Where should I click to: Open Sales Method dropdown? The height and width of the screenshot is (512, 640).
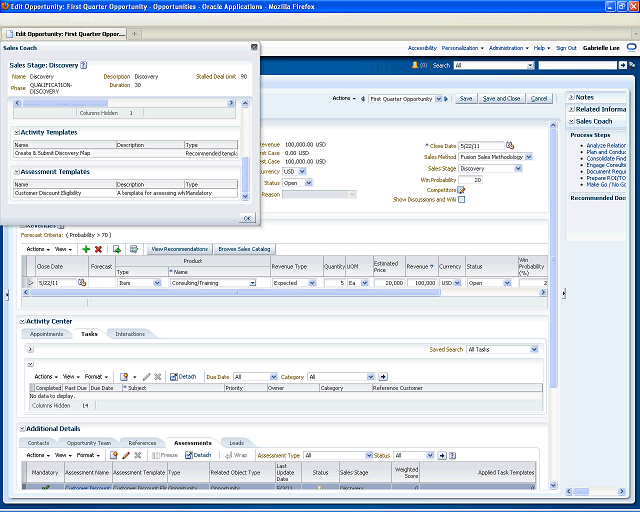(x=529, y=157)
